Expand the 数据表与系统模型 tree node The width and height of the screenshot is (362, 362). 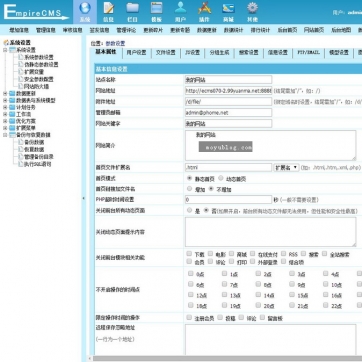[x=5, y=100]
